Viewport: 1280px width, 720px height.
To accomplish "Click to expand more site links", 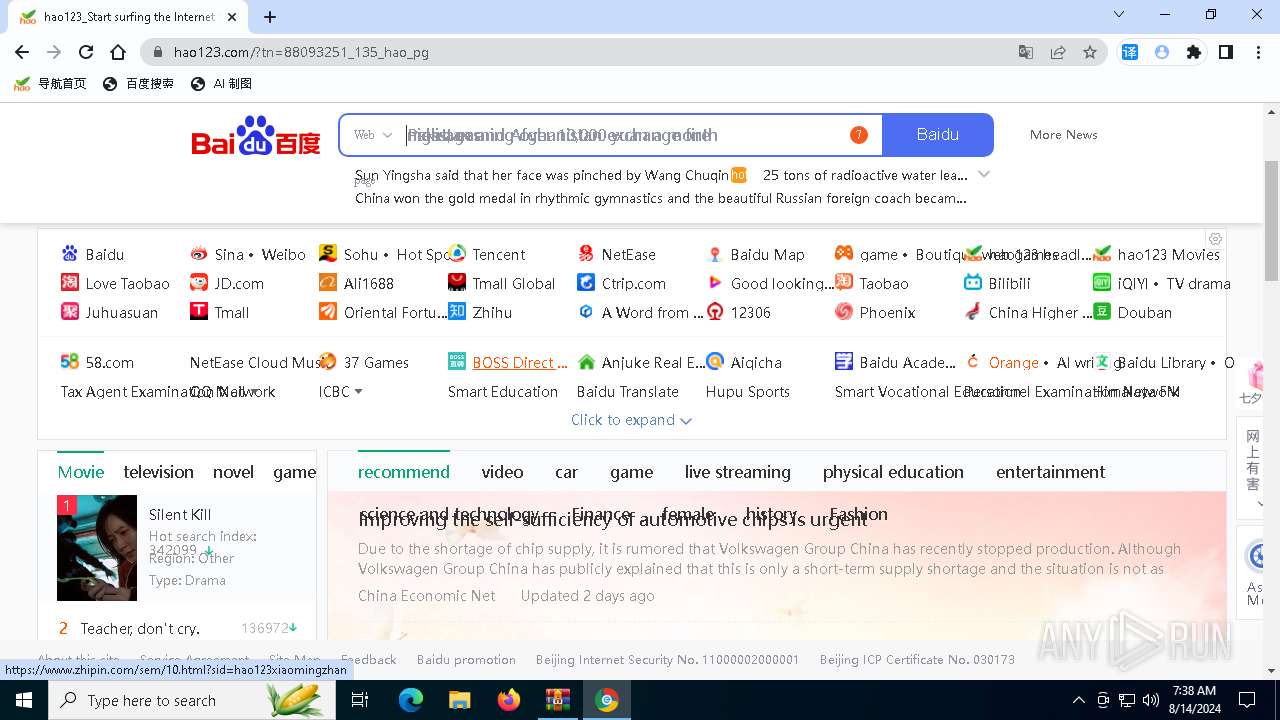I will pos(631,420).
